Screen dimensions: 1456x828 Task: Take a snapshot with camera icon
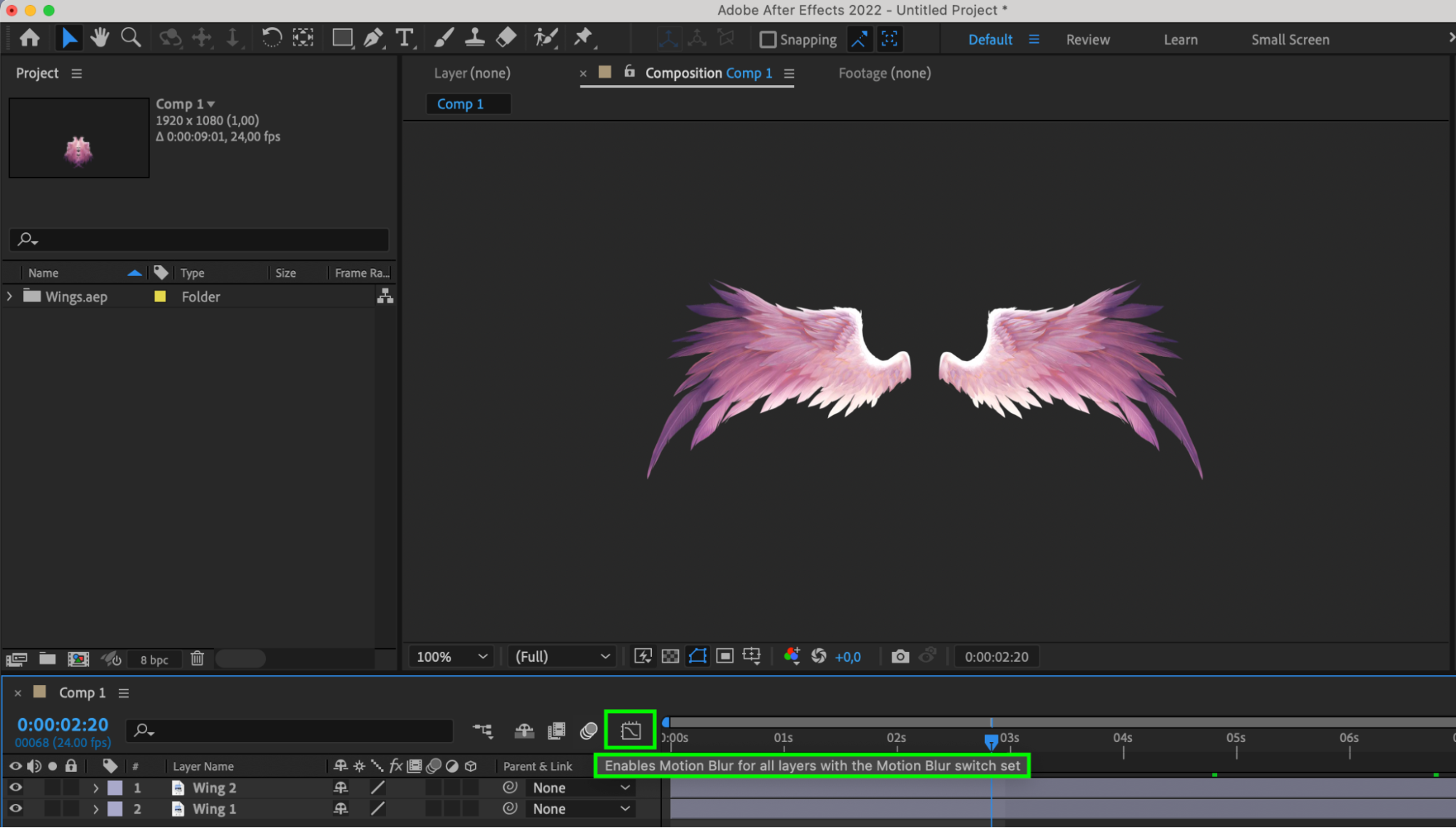click(900, 656)
